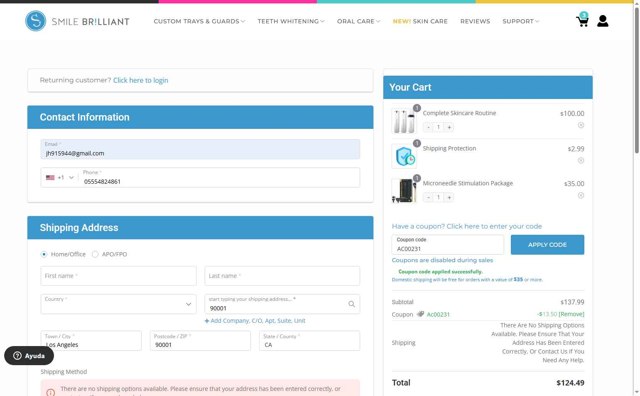Focus the Town / City field
Viewport: 640px width, 396px height.
tap(91, 340)
